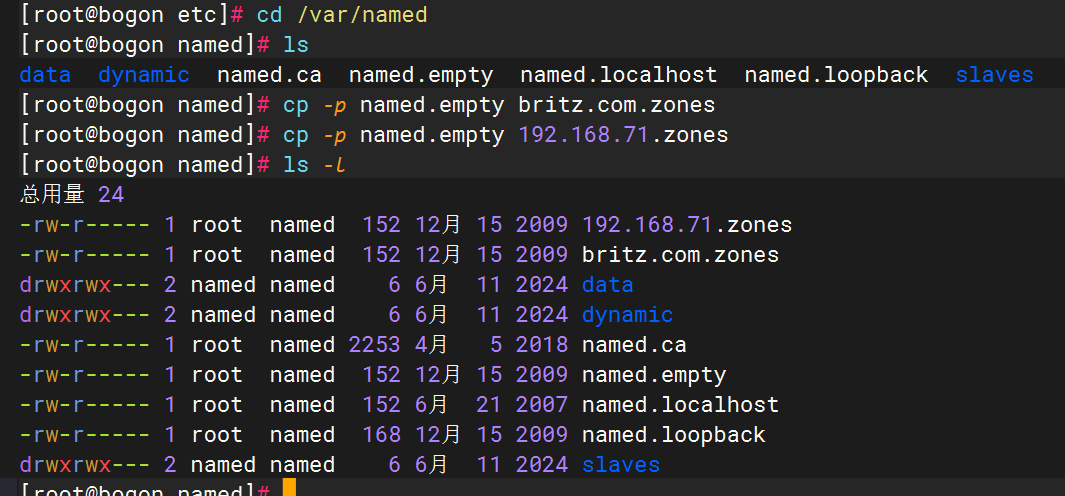
Task: Click 'named.loopback' in the first ls output row
Action: pos(836,75)
